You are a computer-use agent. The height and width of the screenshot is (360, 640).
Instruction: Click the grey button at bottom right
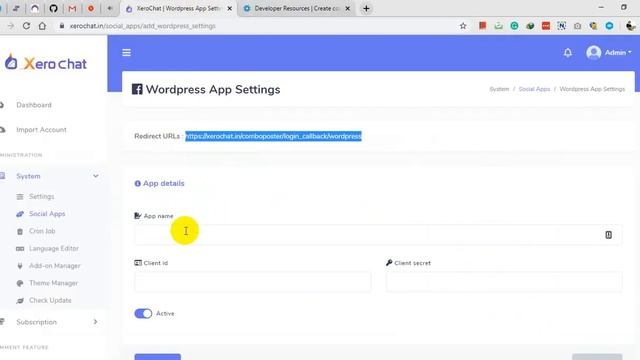tap(597, 357)
